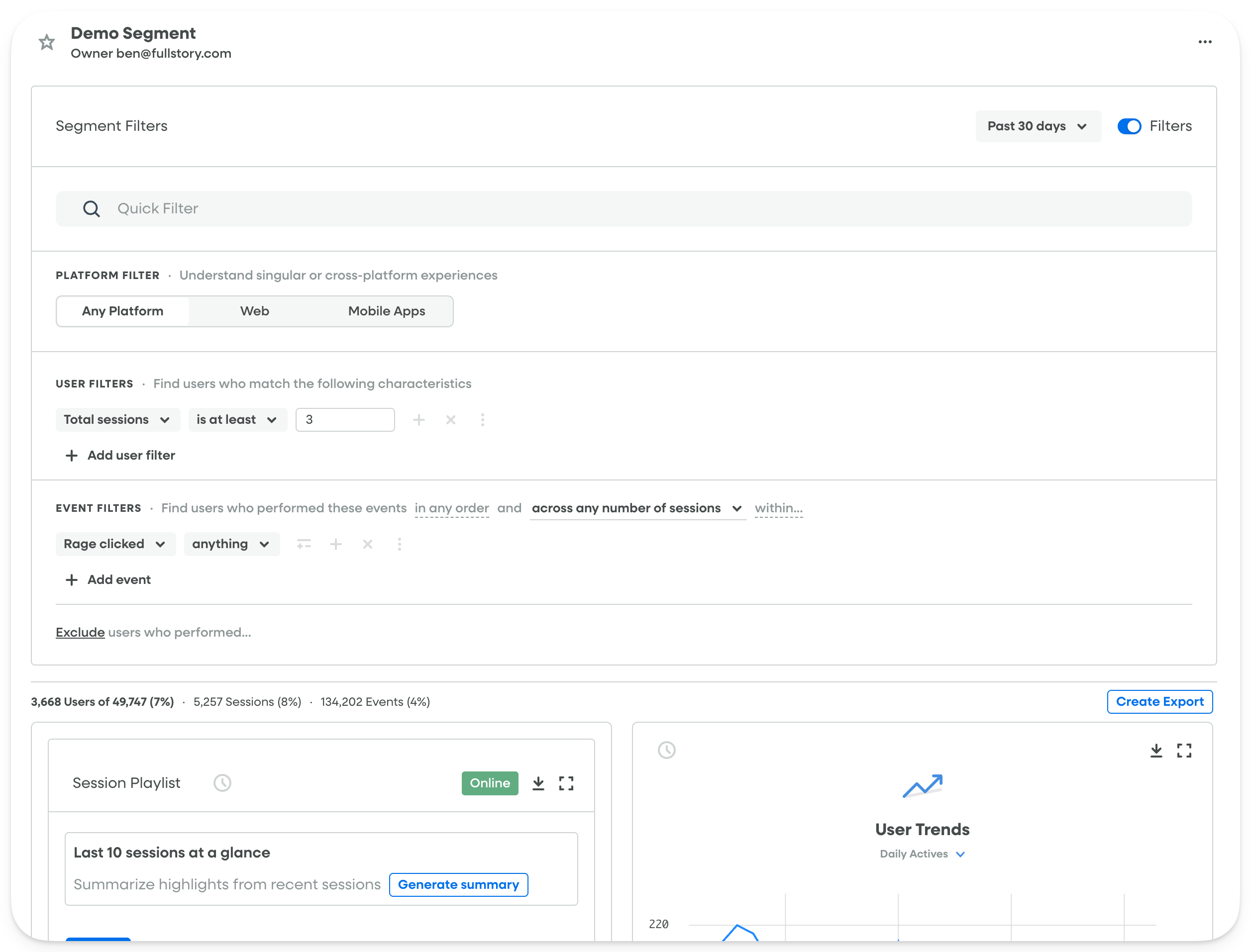
Task: Download the Session Playlist data
Action: tap(538, 783)
